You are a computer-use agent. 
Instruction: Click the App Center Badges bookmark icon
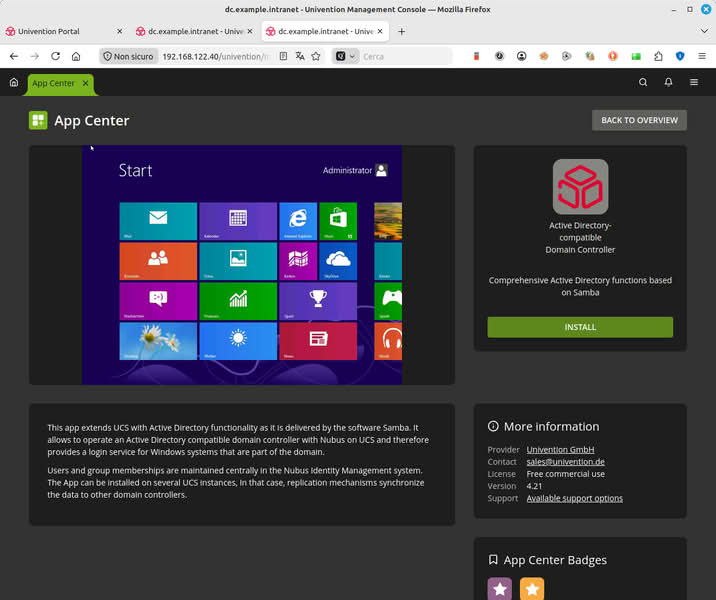493,559
